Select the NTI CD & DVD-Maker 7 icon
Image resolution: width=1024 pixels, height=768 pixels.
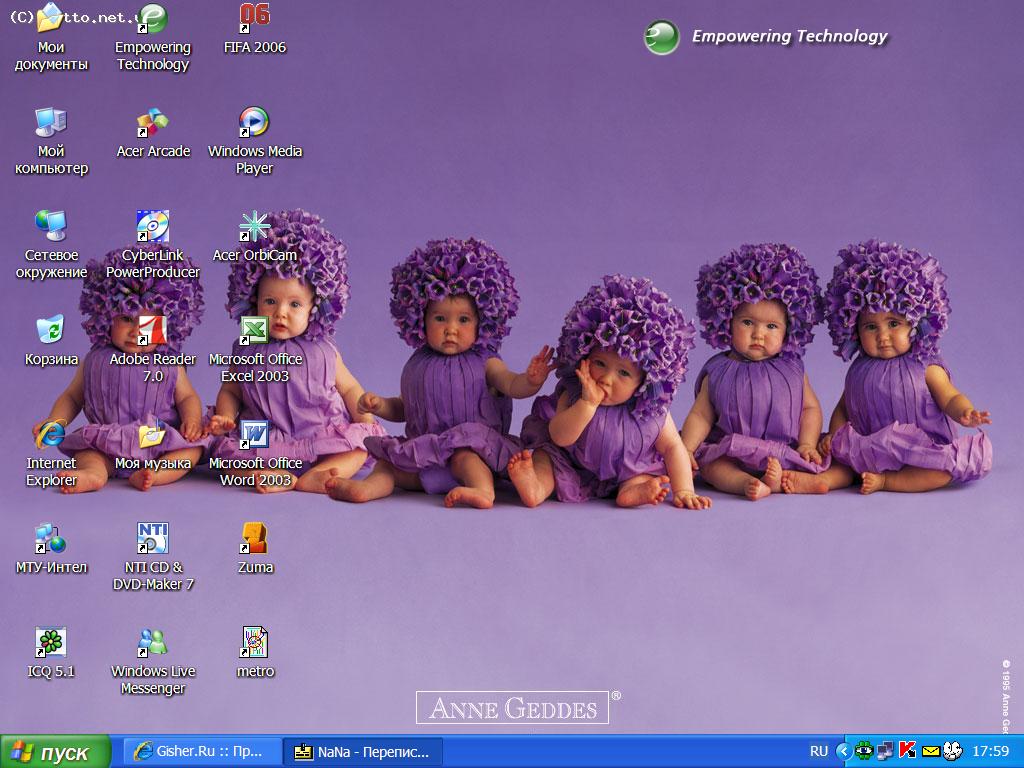pos(153,540)
